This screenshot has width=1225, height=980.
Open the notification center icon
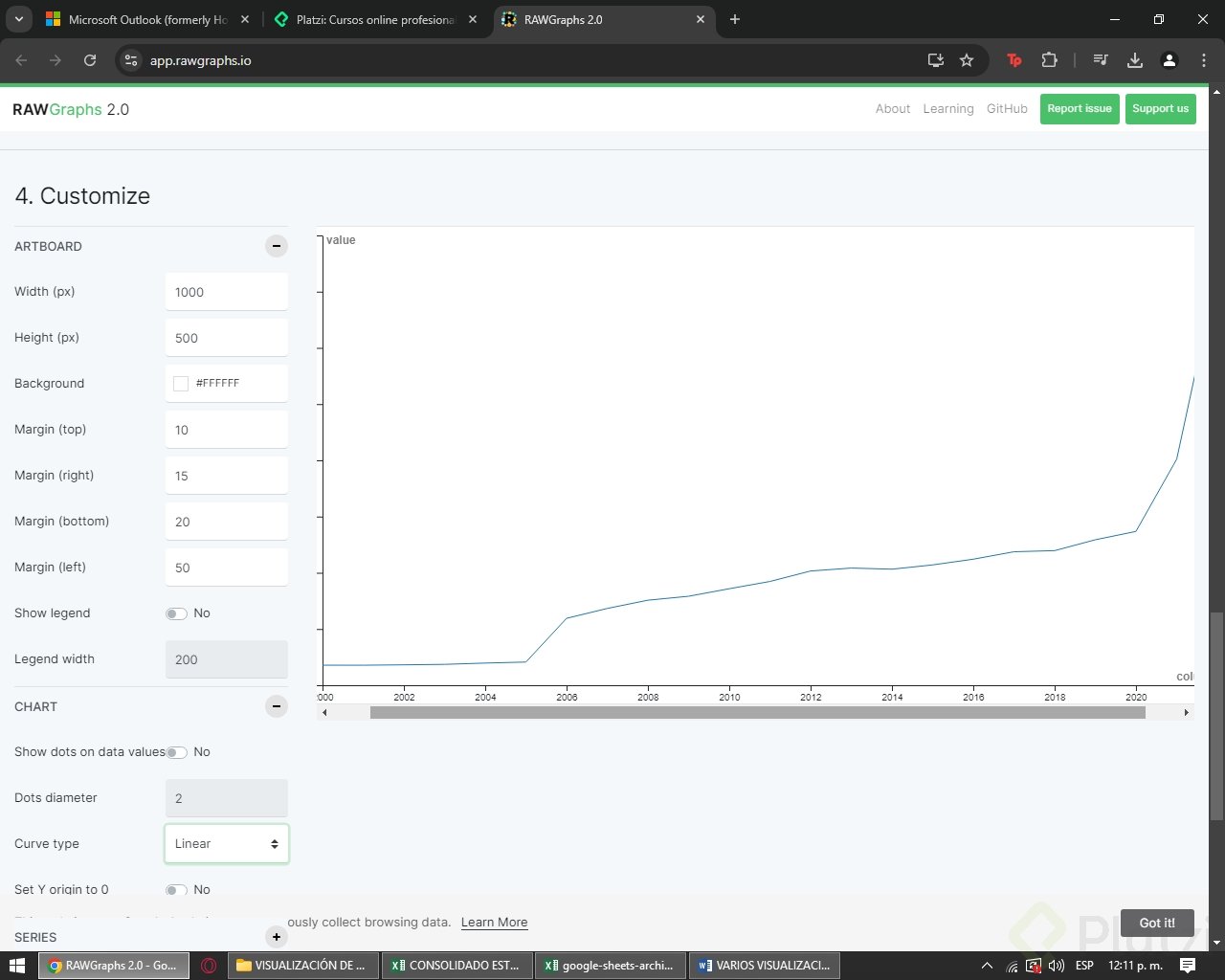(1188, 966)
